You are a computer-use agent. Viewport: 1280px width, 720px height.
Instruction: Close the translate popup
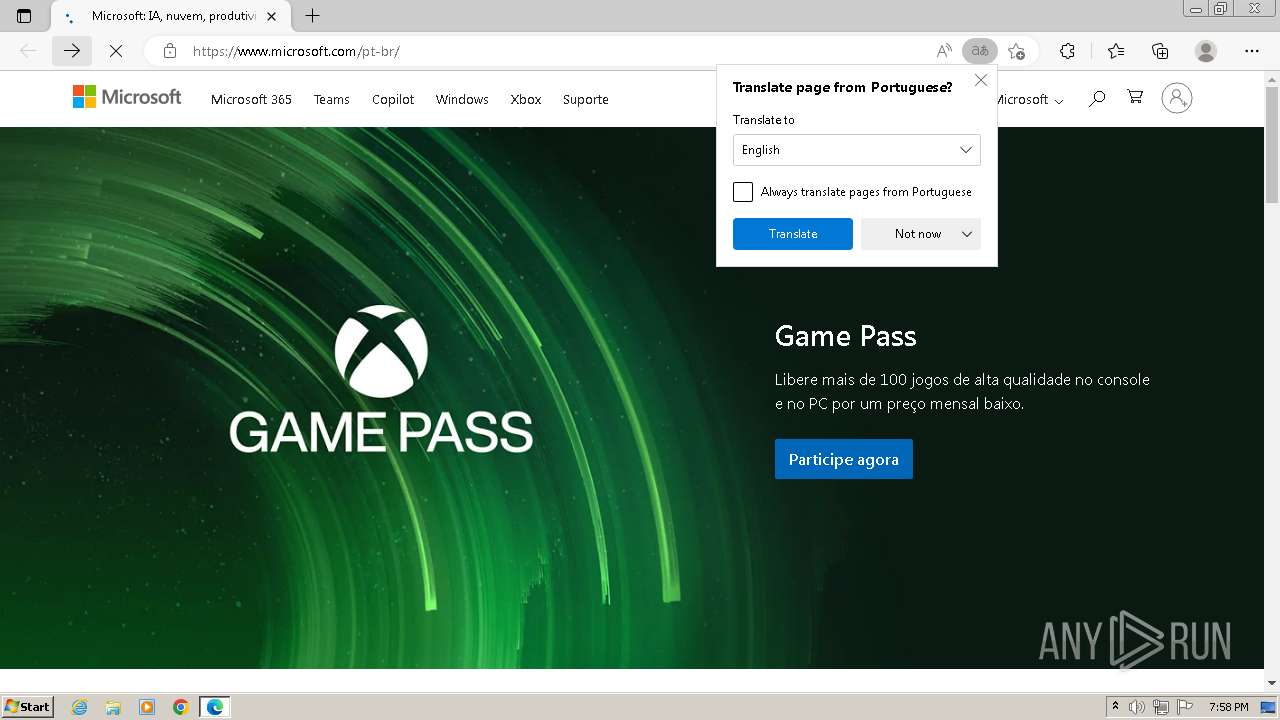(981, 80)
